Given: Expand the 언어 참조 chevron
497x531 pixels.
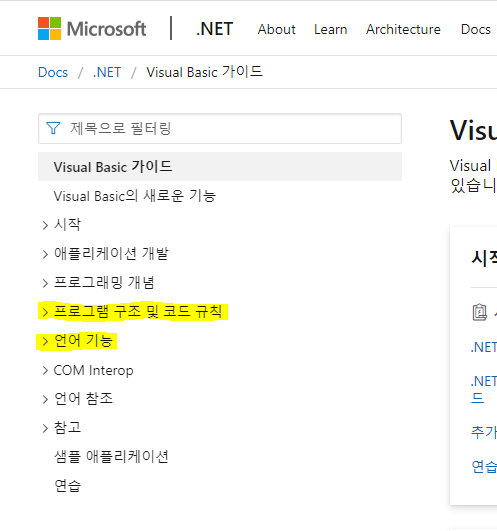Looking at the screenshot, I should (45, 399).
